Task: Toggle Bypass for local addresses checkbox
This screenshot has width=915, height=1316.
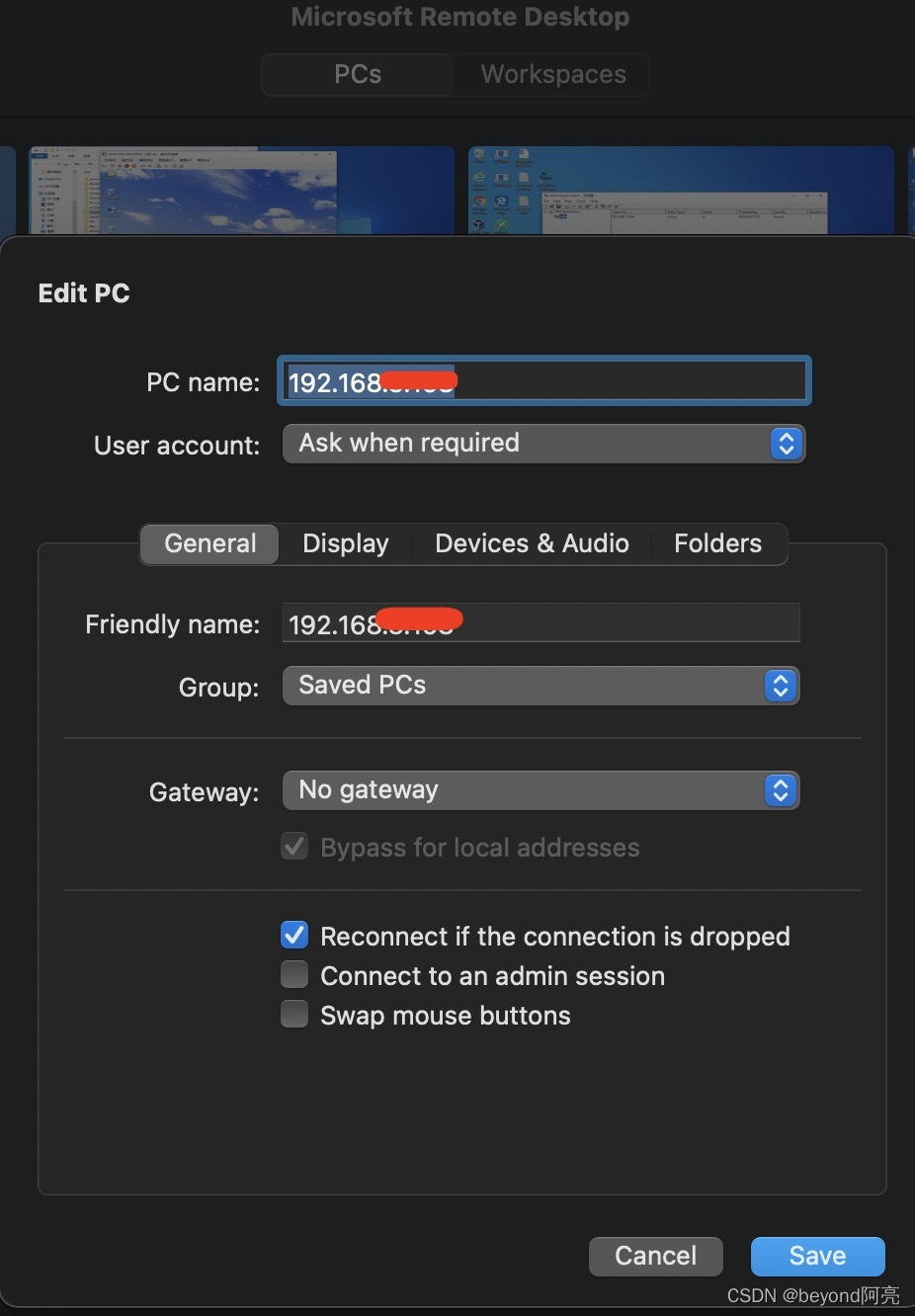Action: [294, 847]
